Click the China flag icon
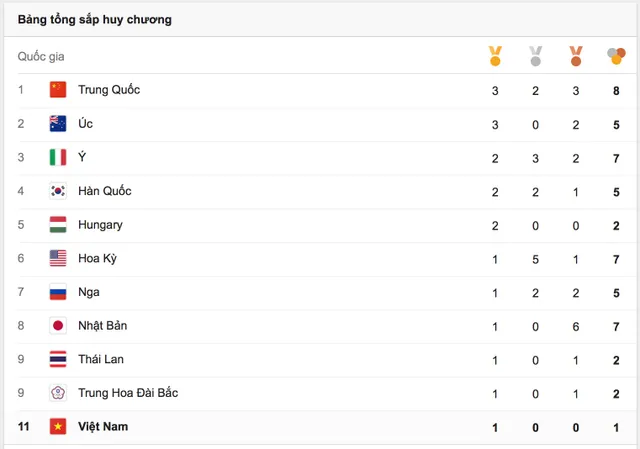Image resolution: width=640 pixels, height=449 pixels. tap(58, 90)
